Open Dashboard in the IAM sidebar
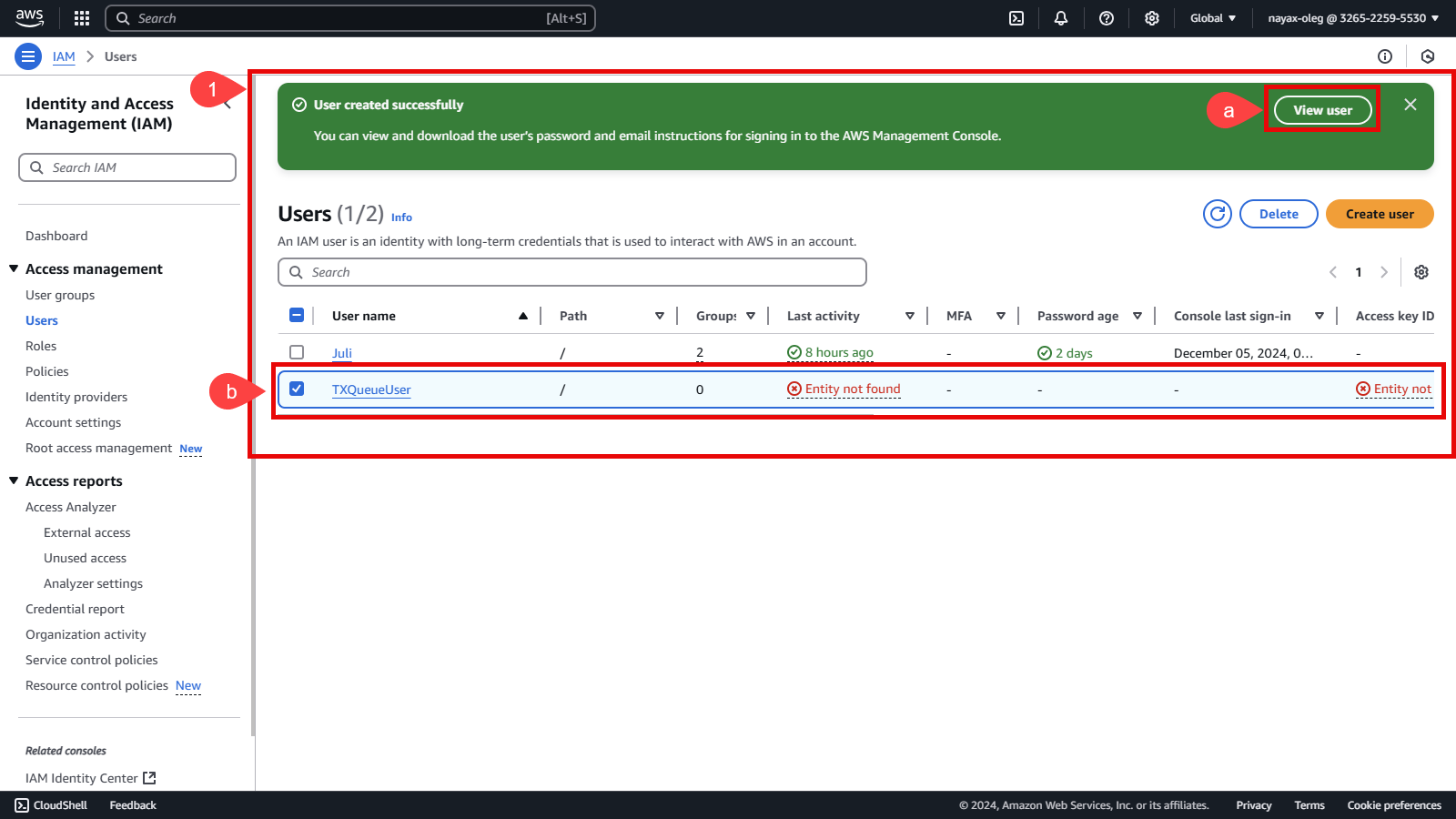1456x819 pixels. point(56,236)
